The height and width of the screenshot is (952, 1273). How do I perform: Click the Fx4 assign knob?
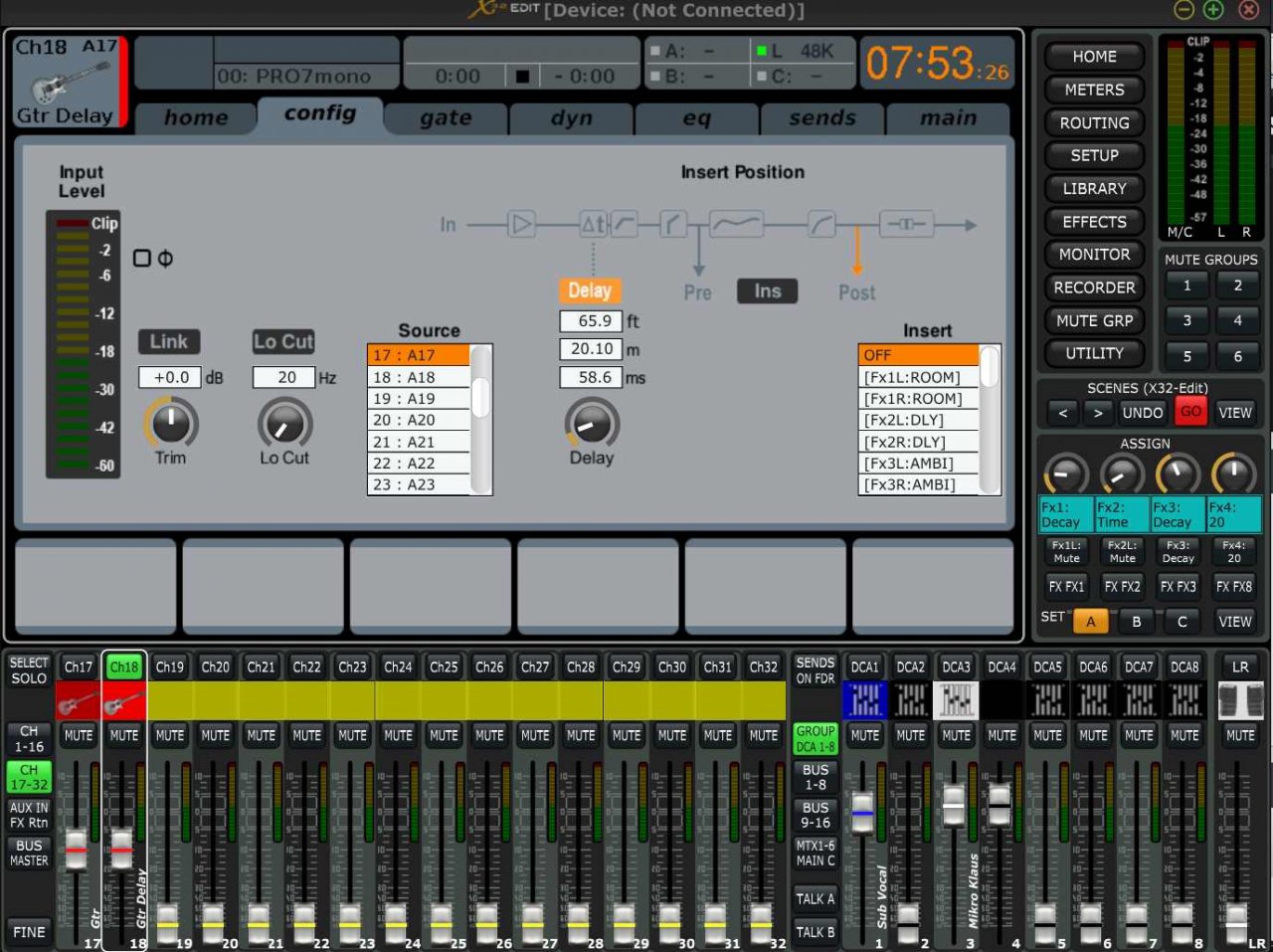coord(1234,476)
